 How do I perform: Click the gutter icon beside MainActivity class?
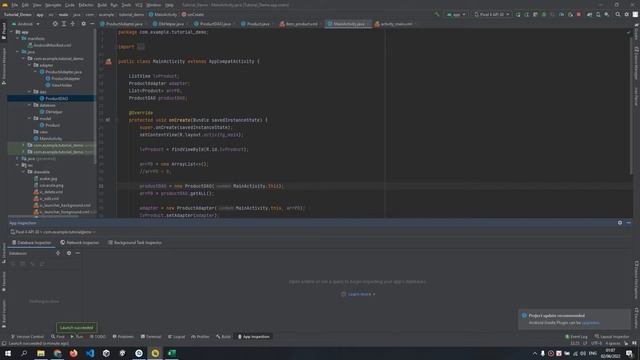point(108,62)
